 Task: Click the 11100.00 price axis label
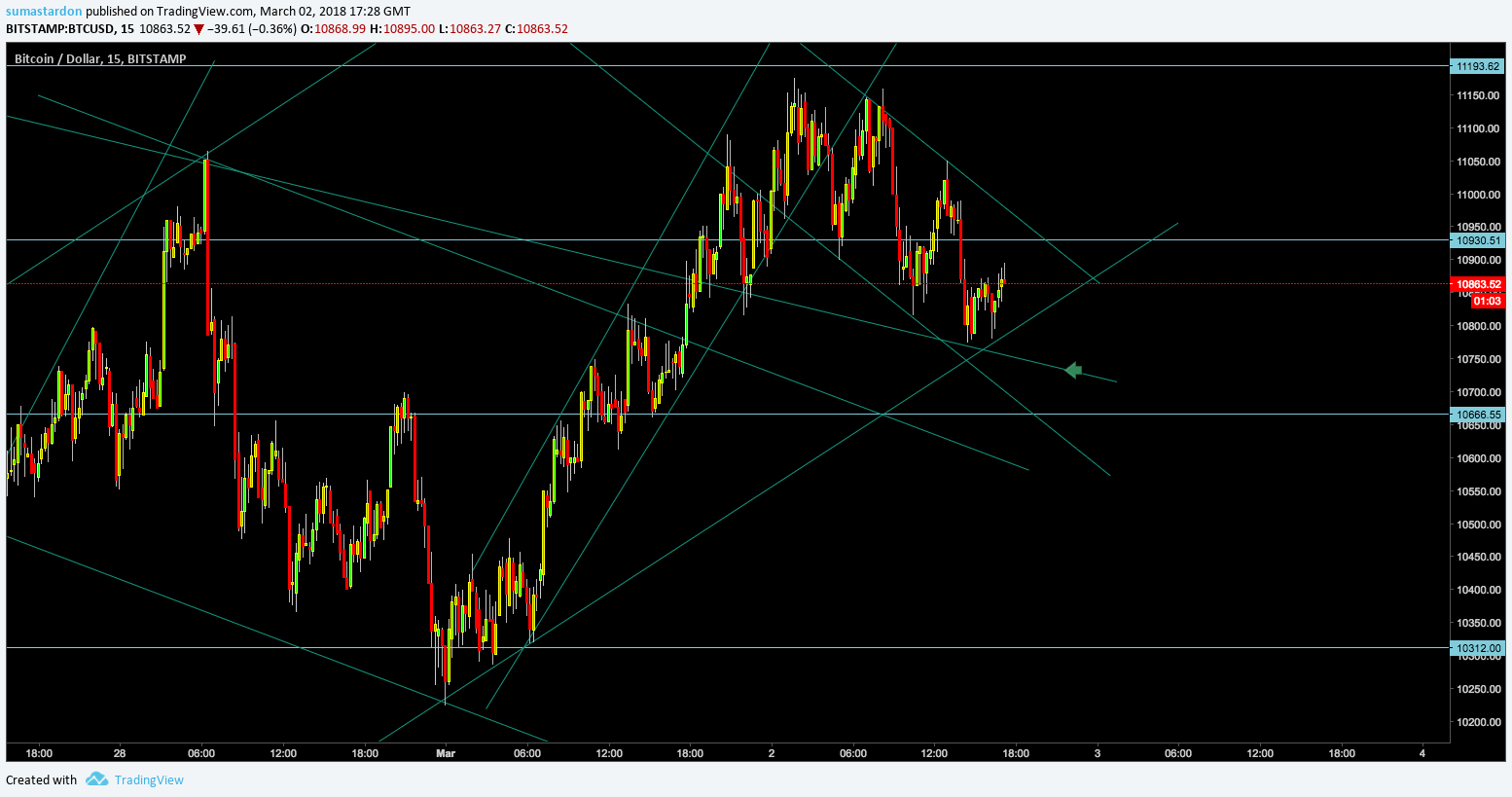point(1478,128)
